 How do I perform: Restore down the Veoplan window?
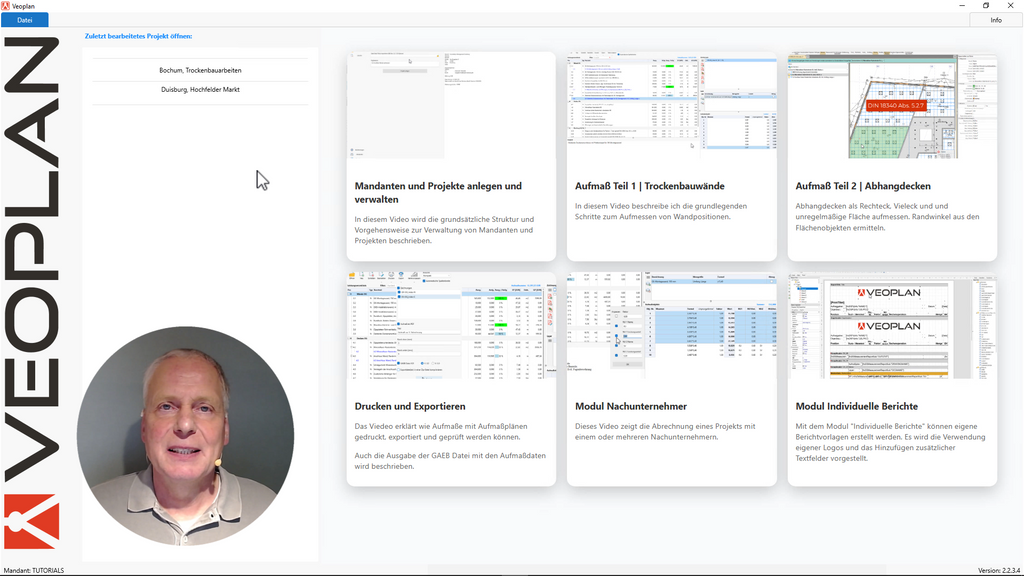pos(985,5)
